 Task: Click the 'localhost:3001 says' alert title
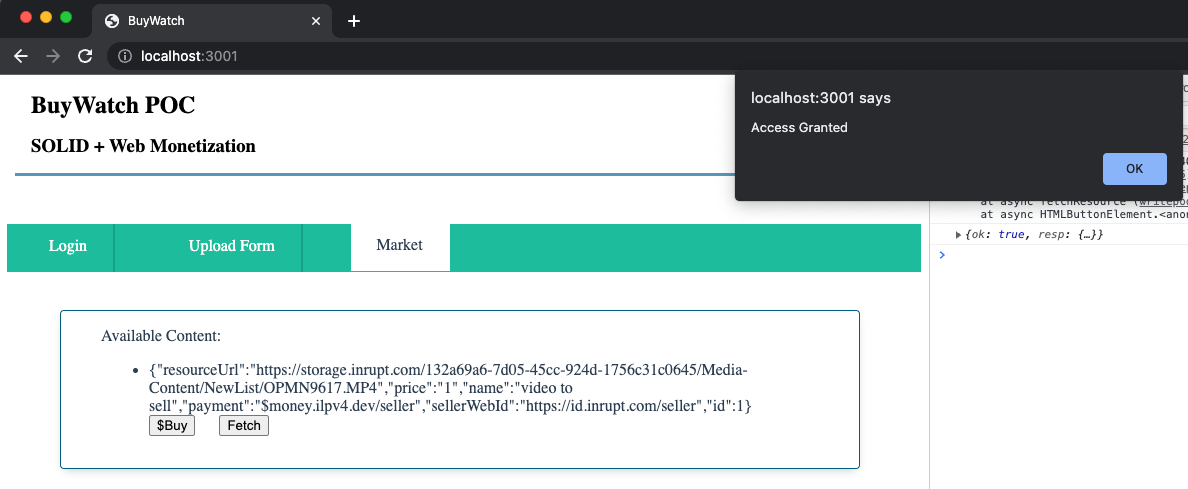coord(821,98)
